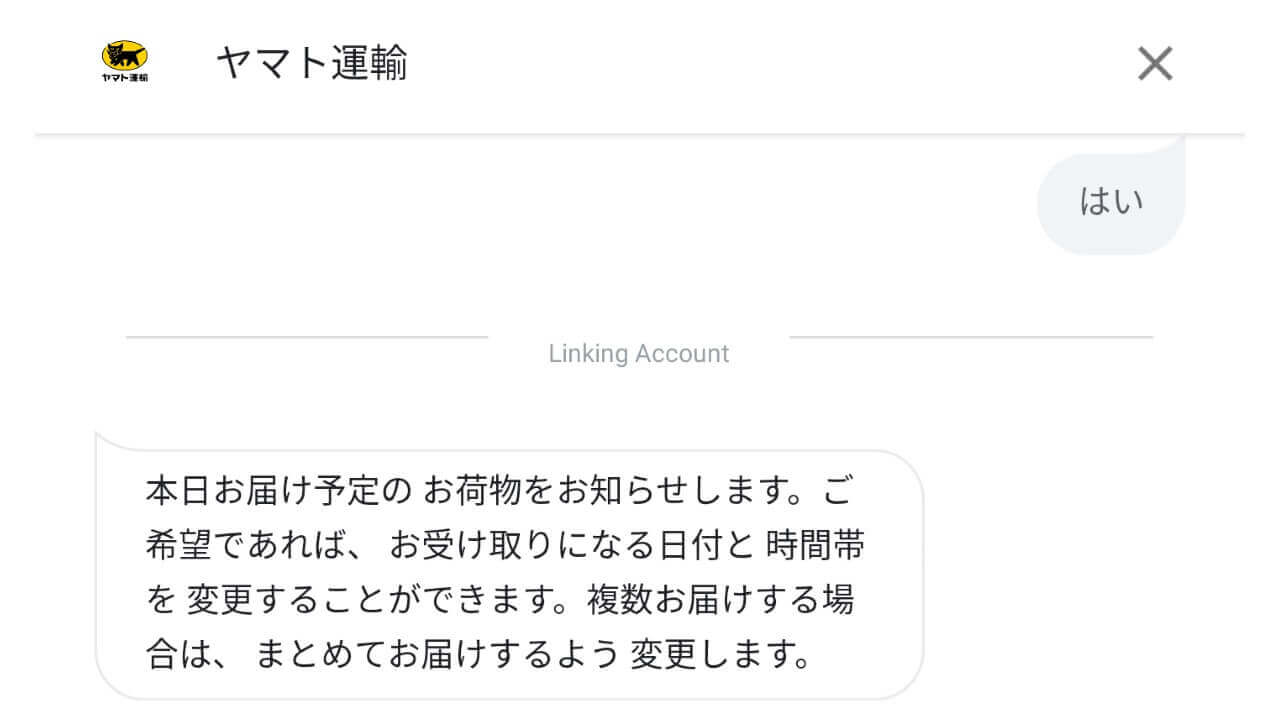This screenshot has height=720, width=1280.
Task: Close the Yamato chat with X
Action: click(1155, 64)
